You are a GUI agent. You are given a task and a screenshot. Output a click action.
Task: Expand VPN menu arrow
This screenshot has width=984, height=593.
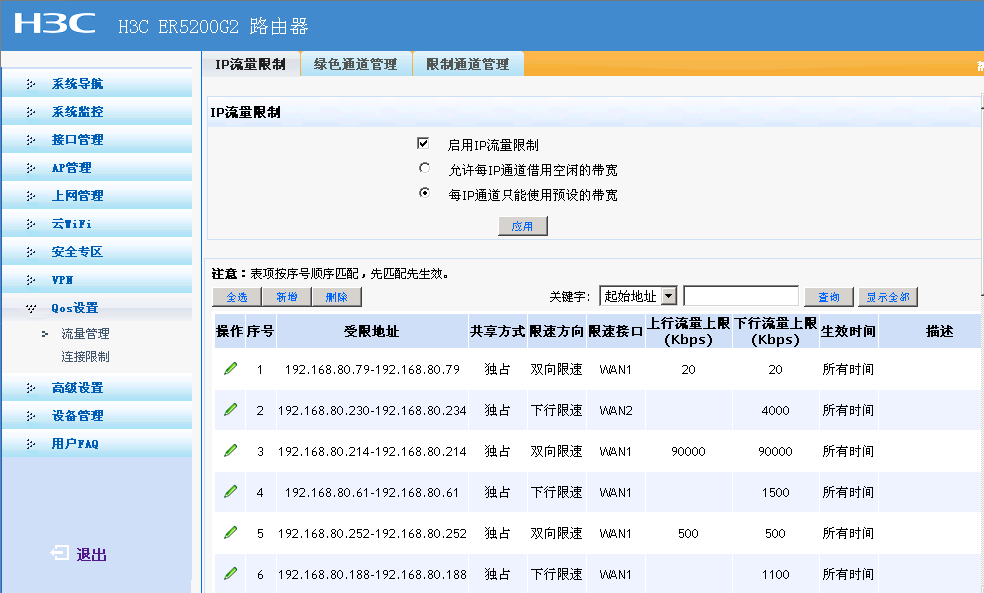click(30, 280)
